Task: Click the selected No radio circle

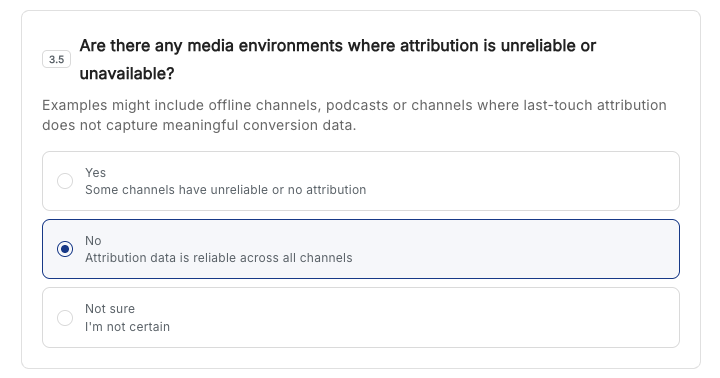Action: pos(65,249)
